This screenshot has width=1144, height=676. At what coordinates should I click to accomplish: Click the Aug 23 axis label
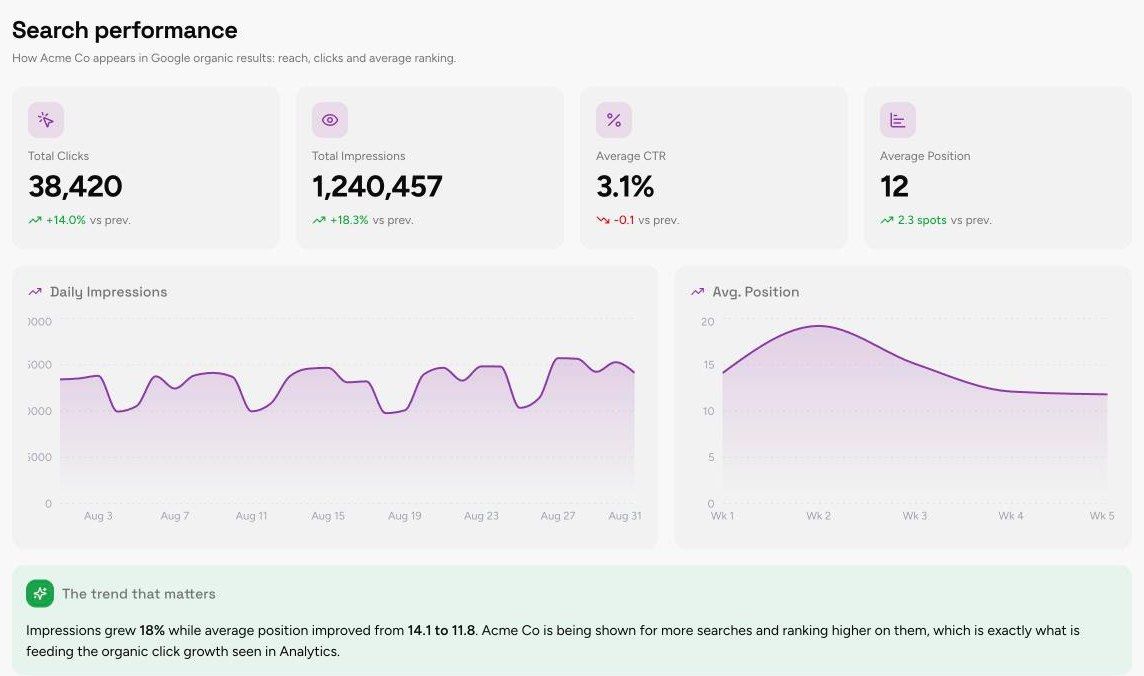click(x=482, y=516)
